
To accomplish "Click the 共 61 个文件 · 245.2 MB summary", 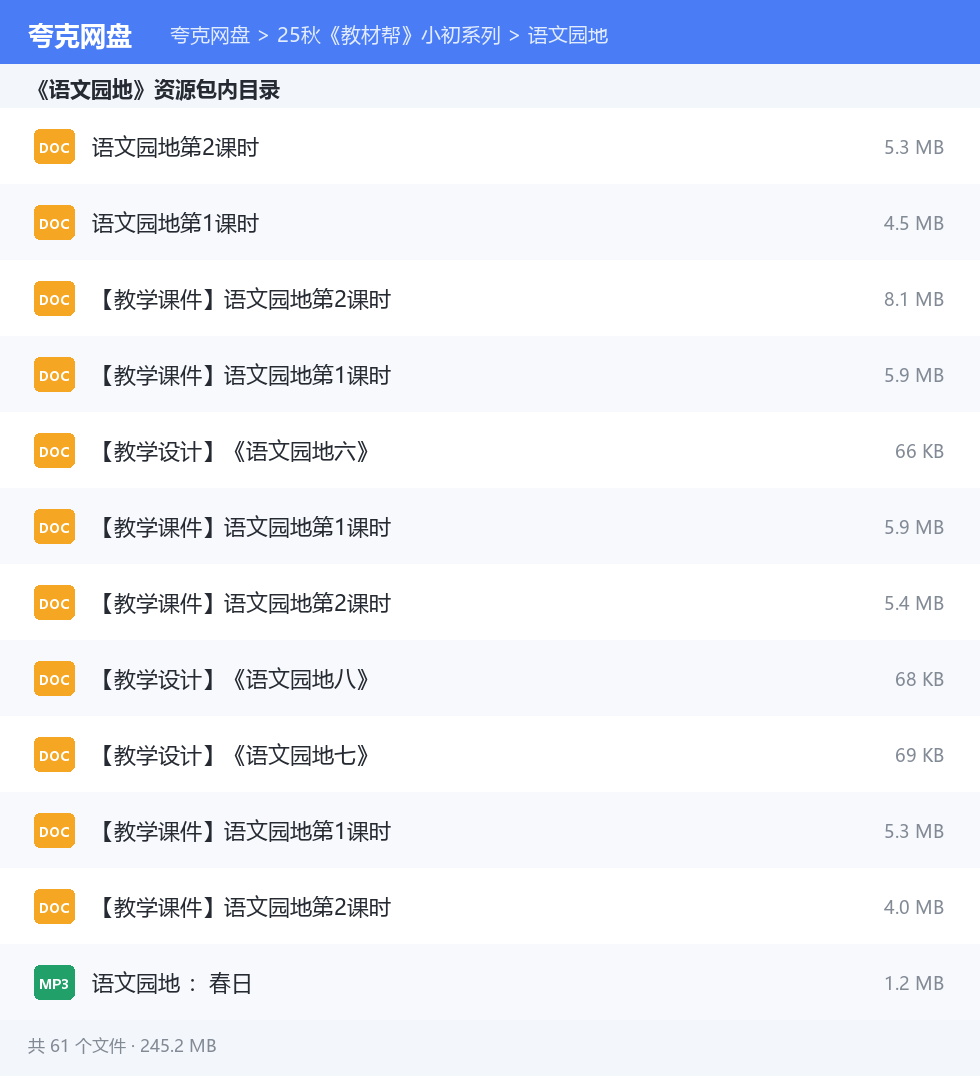I will (x=122, y=1046).
